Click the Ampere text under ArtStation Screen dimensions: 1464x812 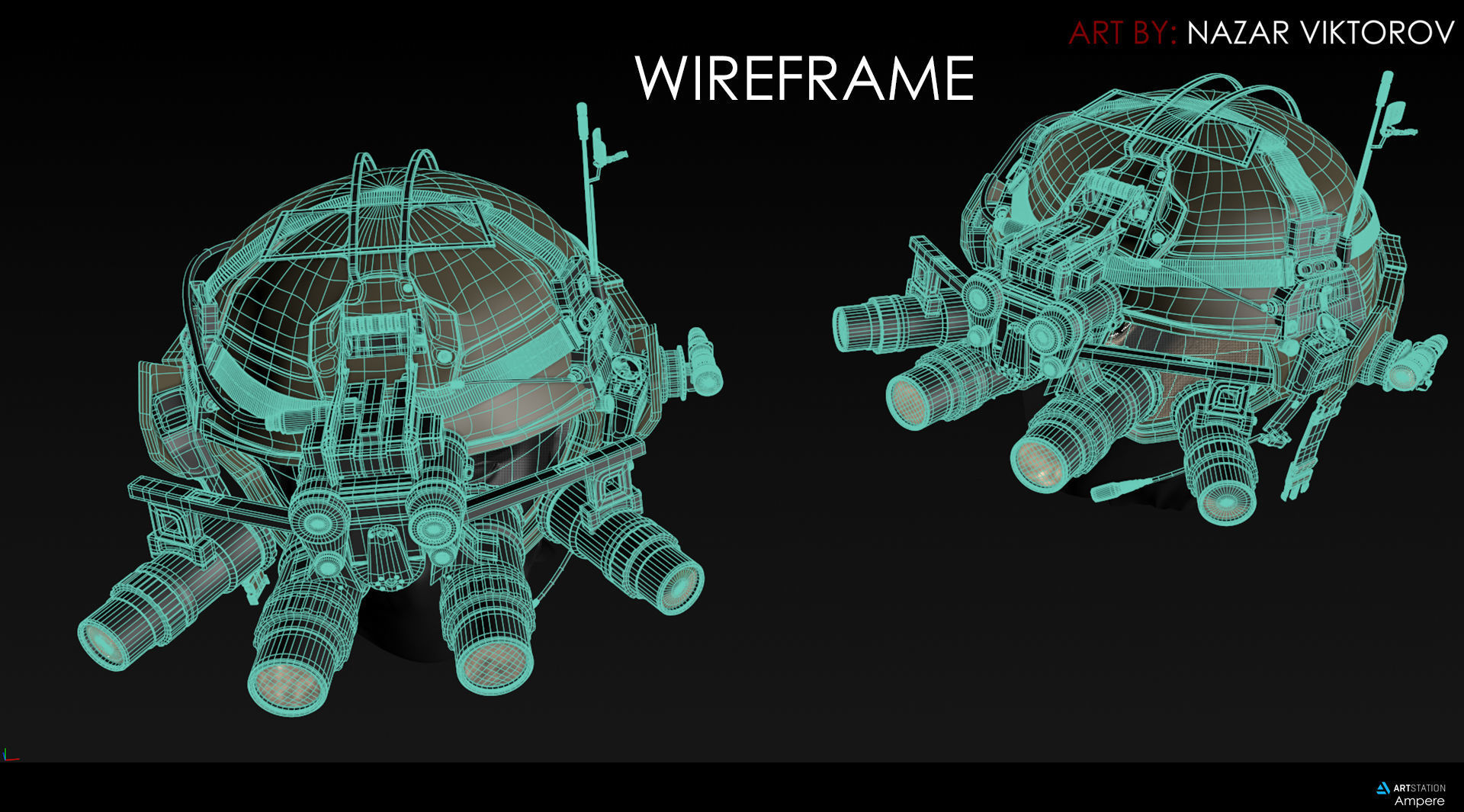click(1419, 801)
